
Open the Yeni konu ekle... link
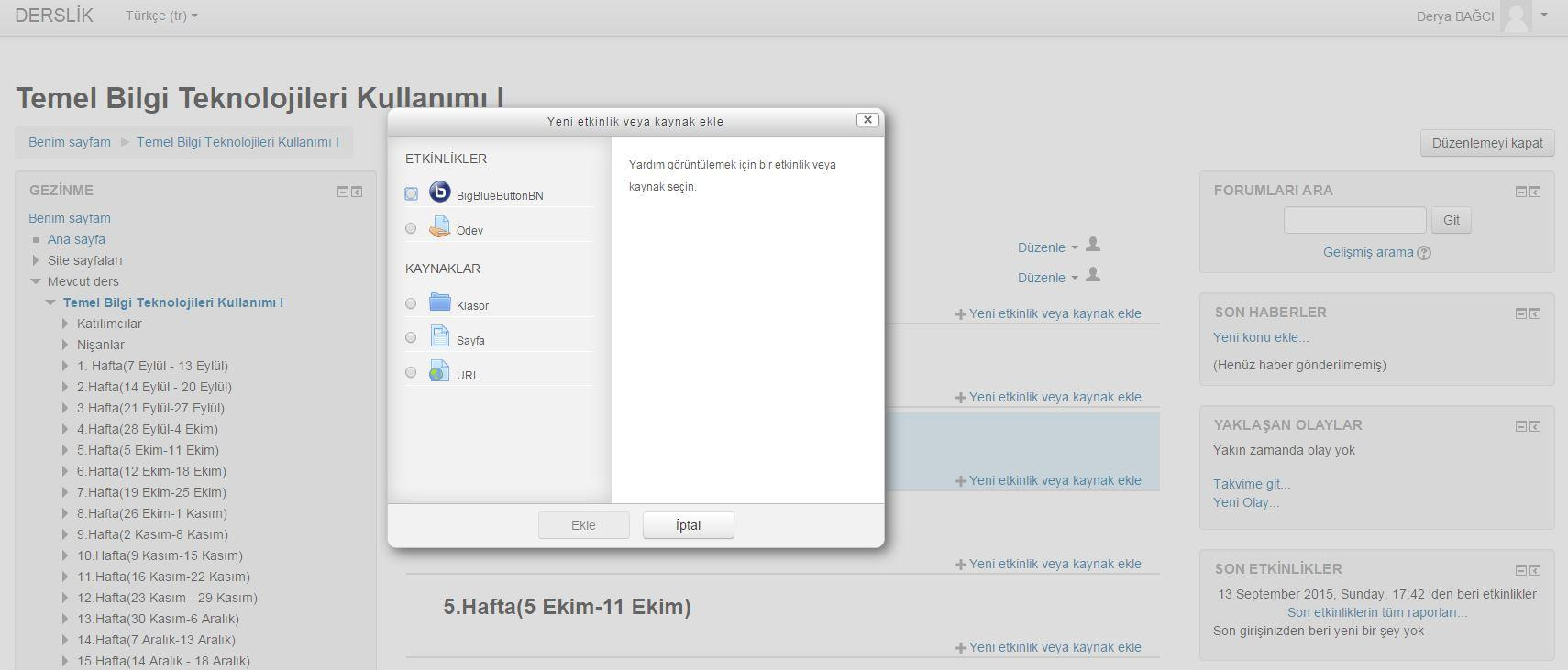pyautogui.click(x=1261, y=337)
